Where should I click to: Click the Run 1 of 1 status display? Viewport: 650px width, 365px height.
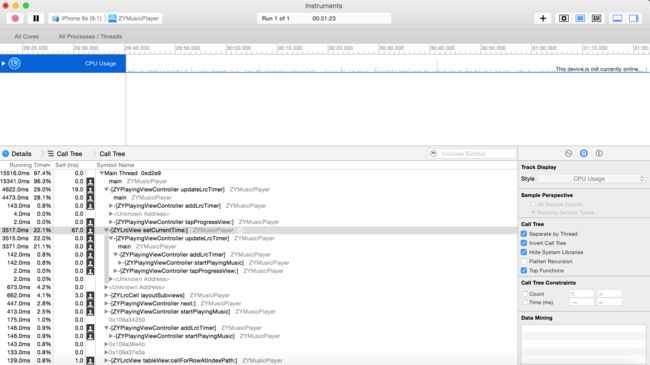coord(324,18)
